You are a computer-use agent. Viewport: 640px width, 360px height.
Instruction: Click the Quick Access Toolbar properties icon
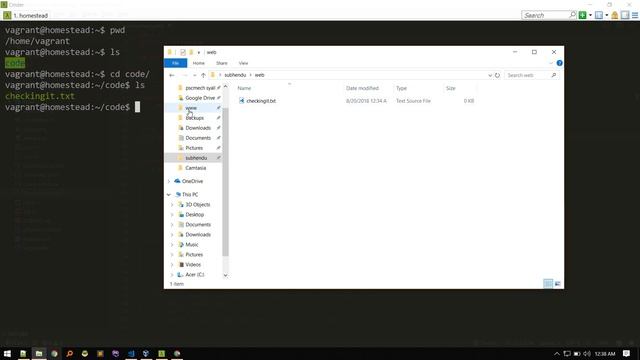point(183,52)
